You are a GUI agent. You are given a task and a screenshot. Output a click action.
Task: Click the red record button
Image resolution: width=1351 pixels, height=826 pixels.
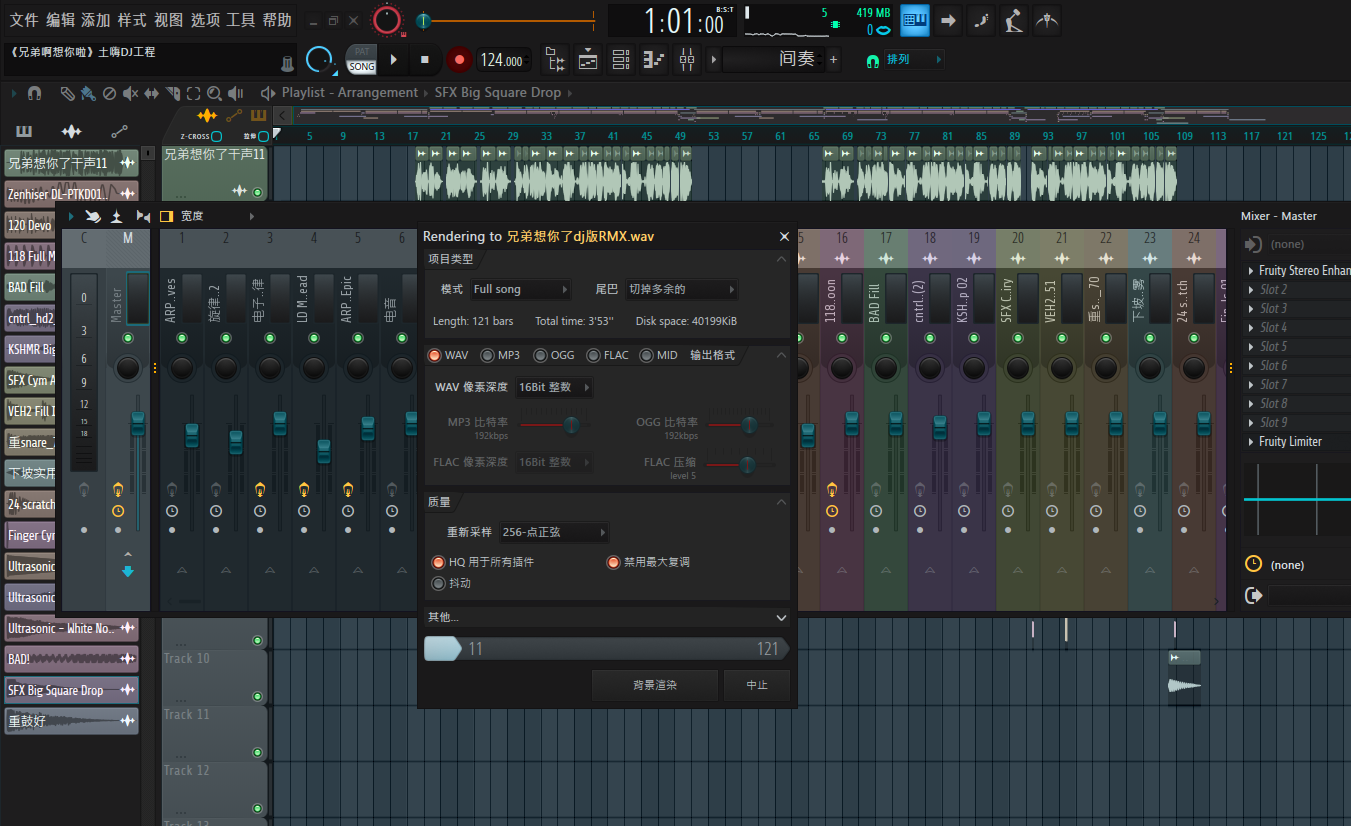click(459, 60)
